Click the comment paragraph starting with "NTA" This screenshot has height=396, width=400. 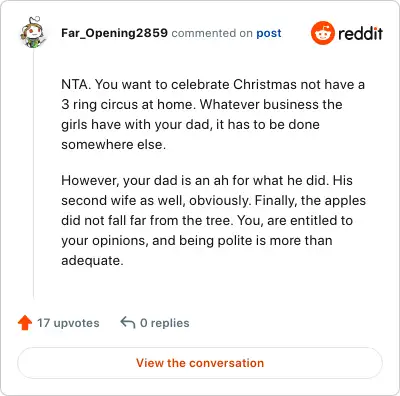(213, 114)
